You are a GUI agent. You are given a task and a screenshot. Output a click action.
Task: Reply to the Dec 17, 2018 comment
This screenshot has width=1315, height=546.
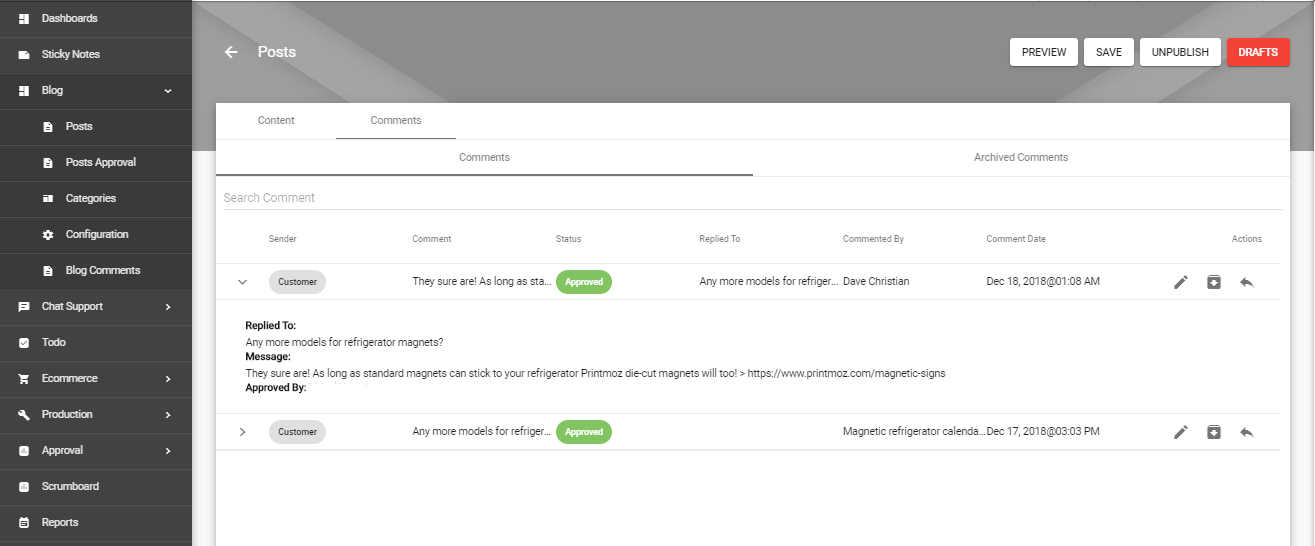1246,432
